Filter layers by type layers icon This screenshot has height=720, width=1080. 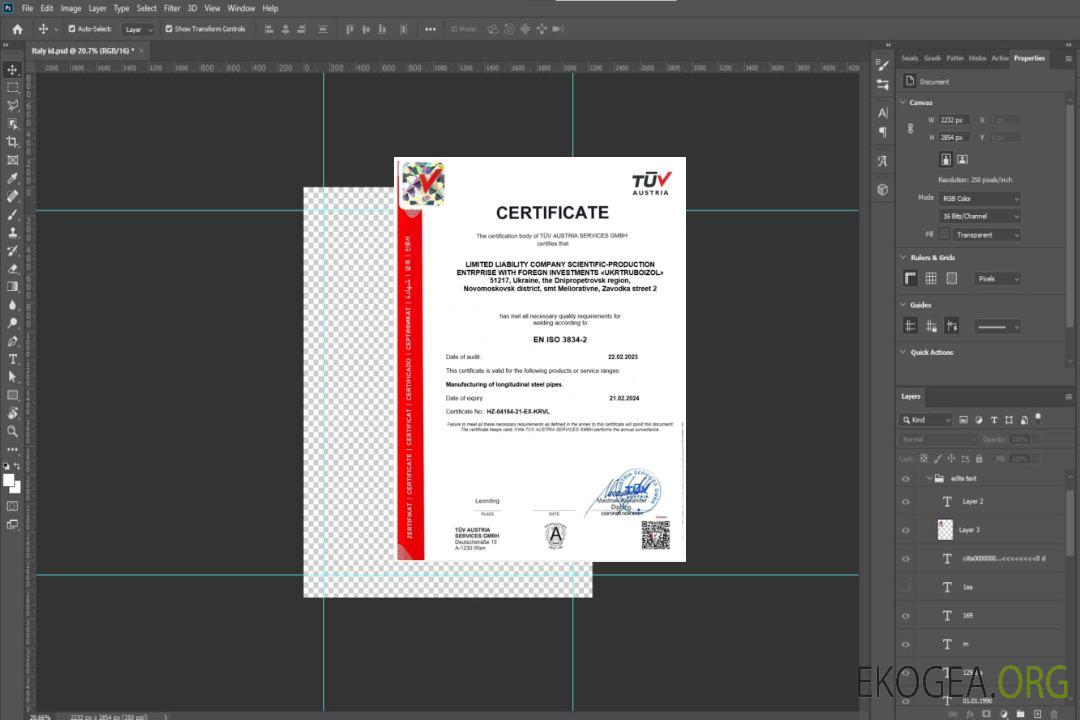pyautogui.click(x=994, y=420)
